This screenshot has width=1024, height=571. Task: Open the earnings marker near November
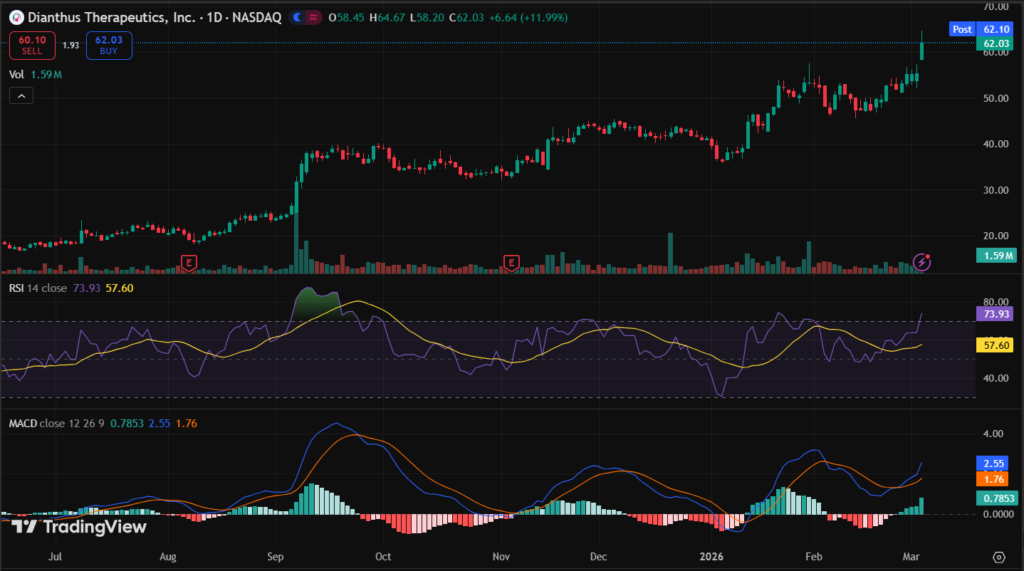(512, 262)
